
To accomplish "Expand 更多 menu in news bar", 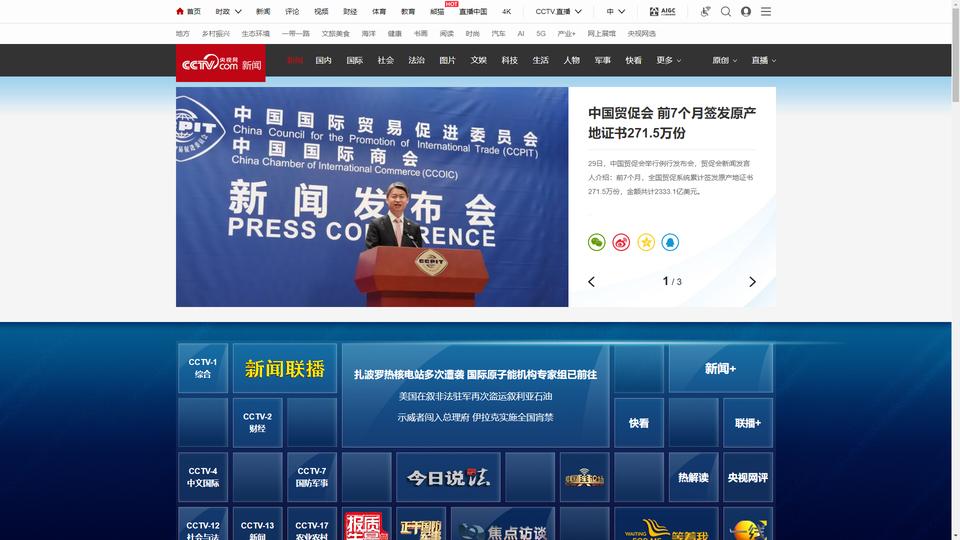I will click(669, 61).
